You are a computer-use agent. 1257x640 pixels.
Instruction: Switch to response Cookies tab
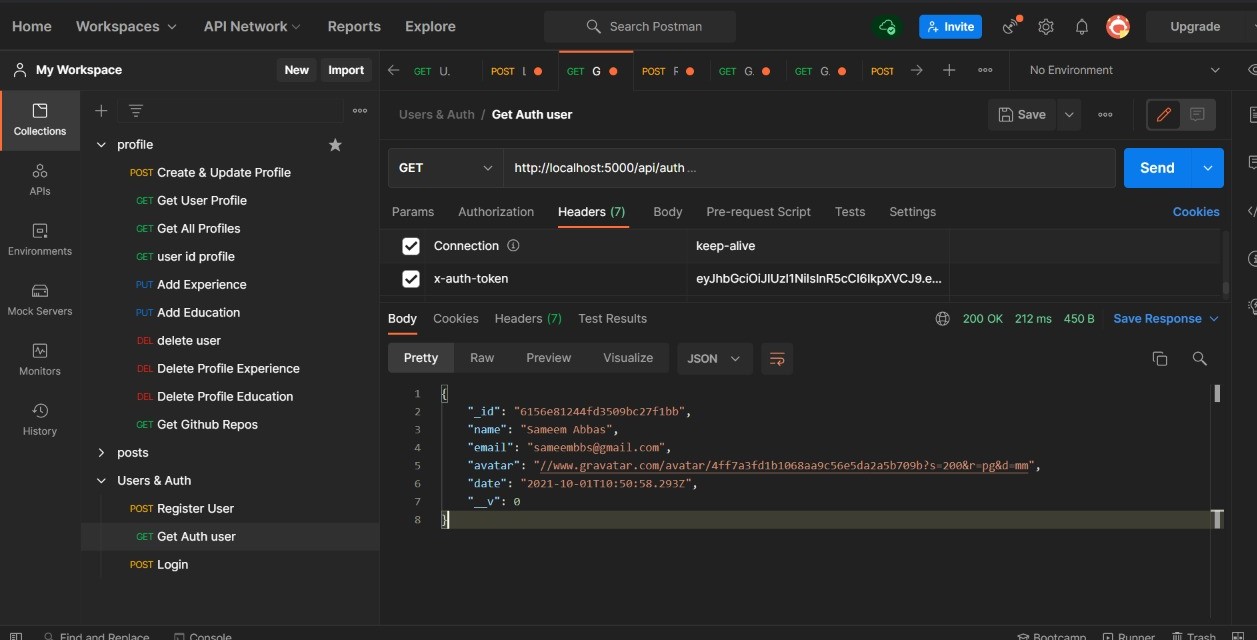[x=456, y=319]
